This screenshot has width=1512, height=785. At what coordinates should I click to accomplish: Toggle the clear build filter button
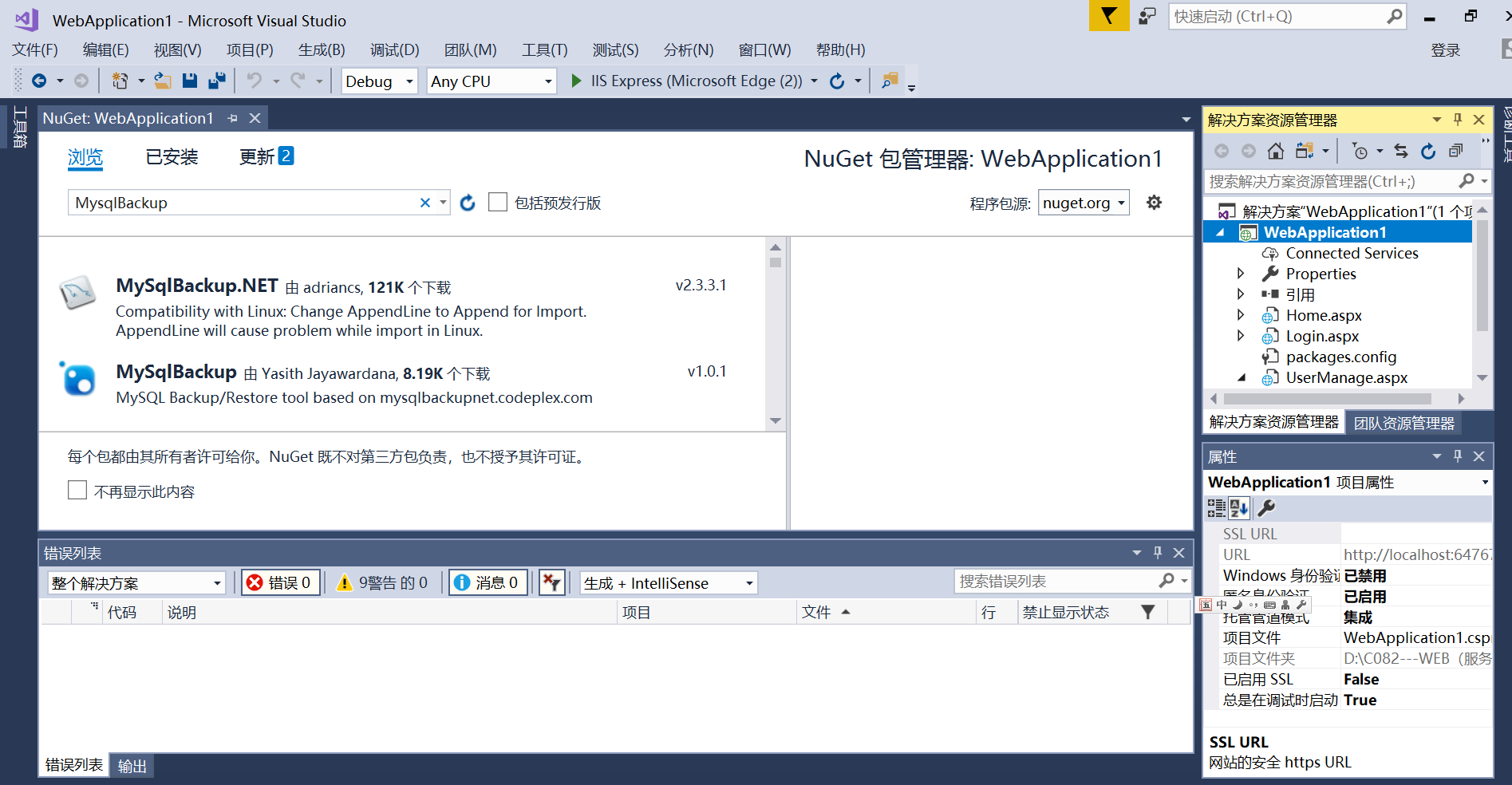pos(551,583)
